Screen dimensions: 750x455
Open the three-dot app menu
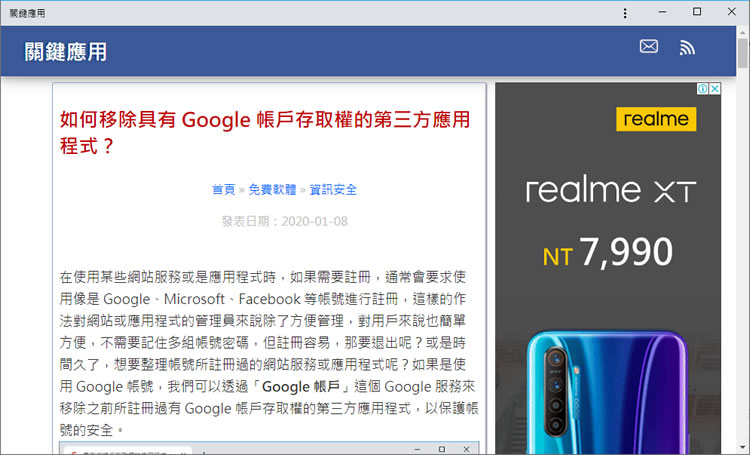tap(625, 13)
